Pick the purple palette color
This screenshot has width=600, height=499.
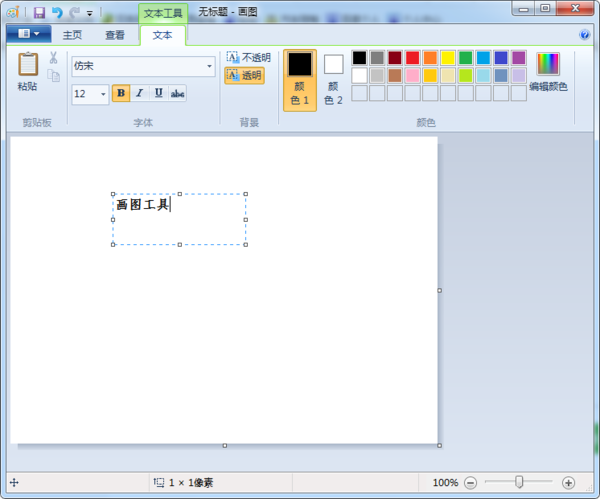point(519,58)
